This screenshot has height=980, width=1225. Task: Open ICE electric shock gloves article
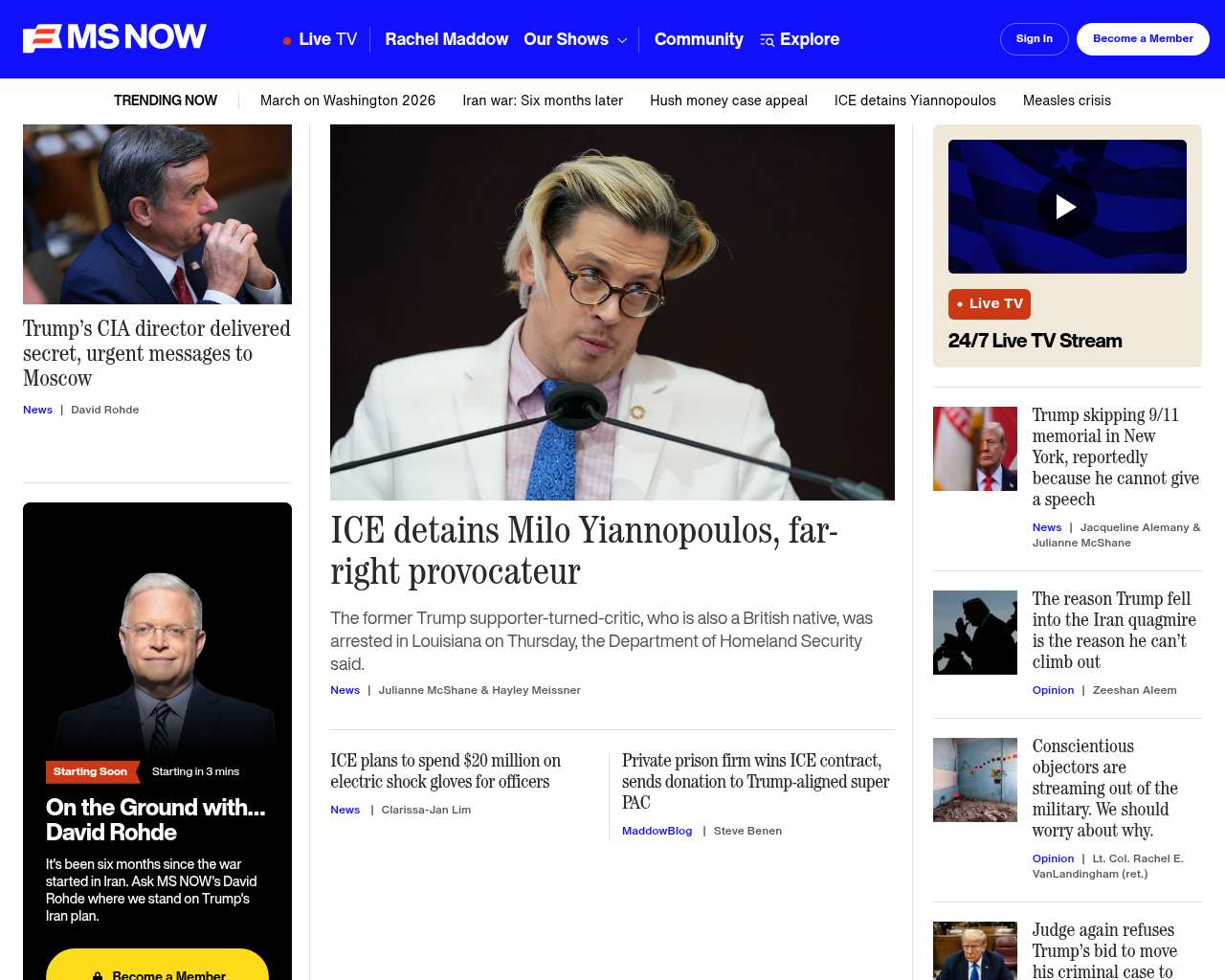point(446,771)
